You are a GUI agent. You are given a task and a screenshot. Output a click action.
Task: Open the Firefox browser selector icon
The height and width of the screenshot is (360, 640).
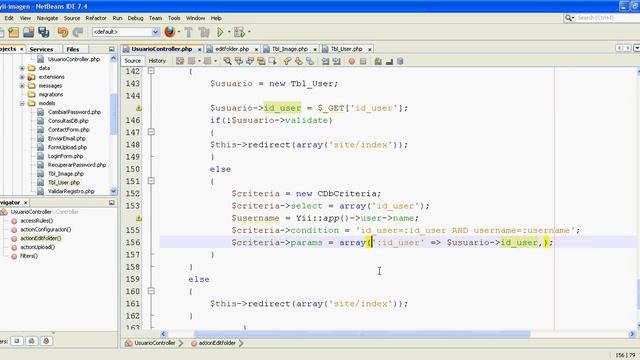[x=170, y=32]
